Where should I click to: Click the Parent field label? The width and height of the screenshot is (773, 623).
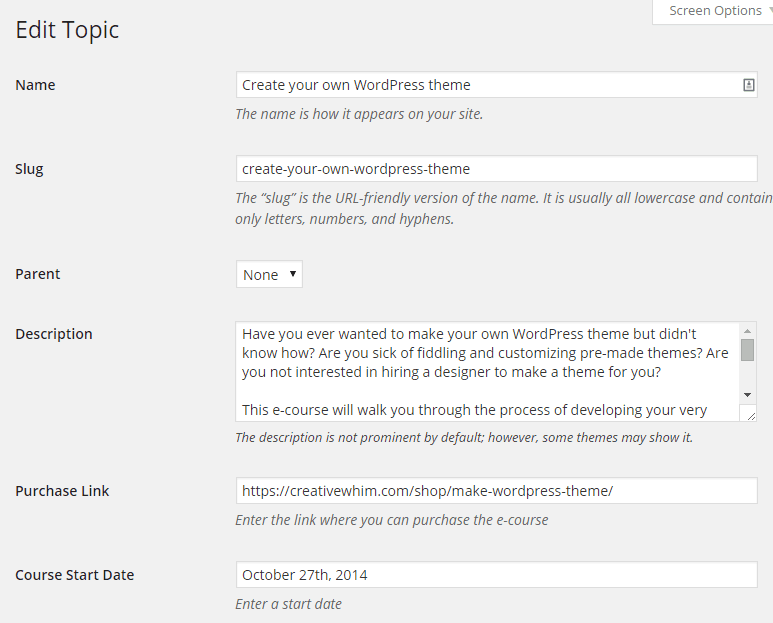tap(38, 274)
